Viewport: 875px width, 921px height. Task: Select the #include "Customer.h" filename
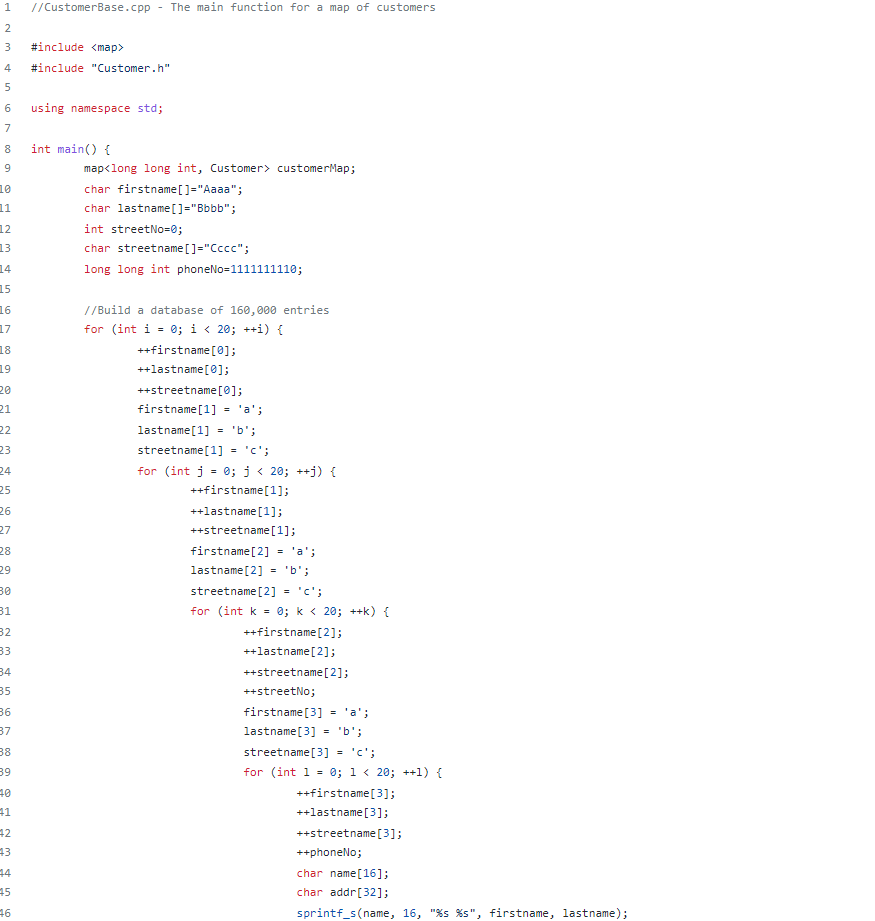(130, 68)
